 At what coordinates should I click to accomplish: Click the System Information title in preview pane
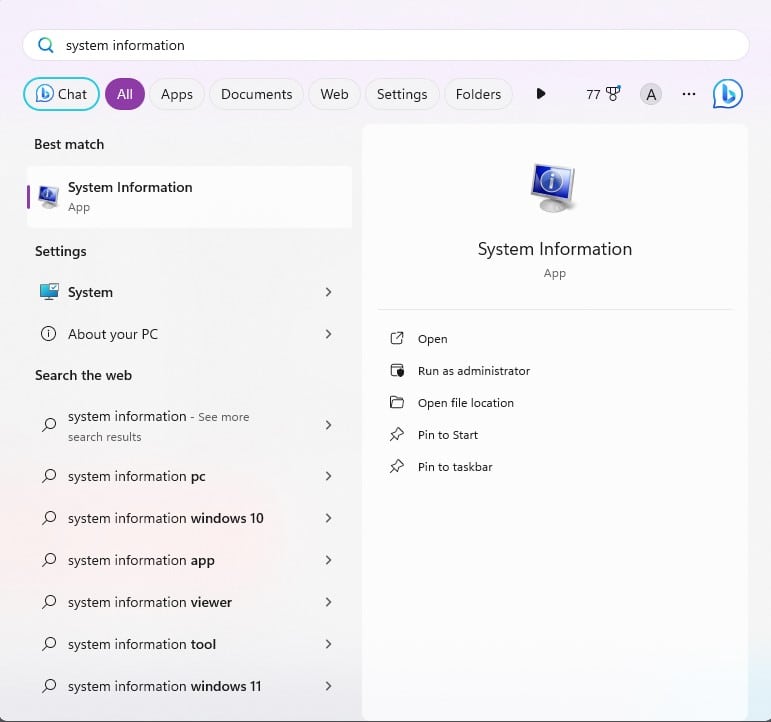point(555,249)
